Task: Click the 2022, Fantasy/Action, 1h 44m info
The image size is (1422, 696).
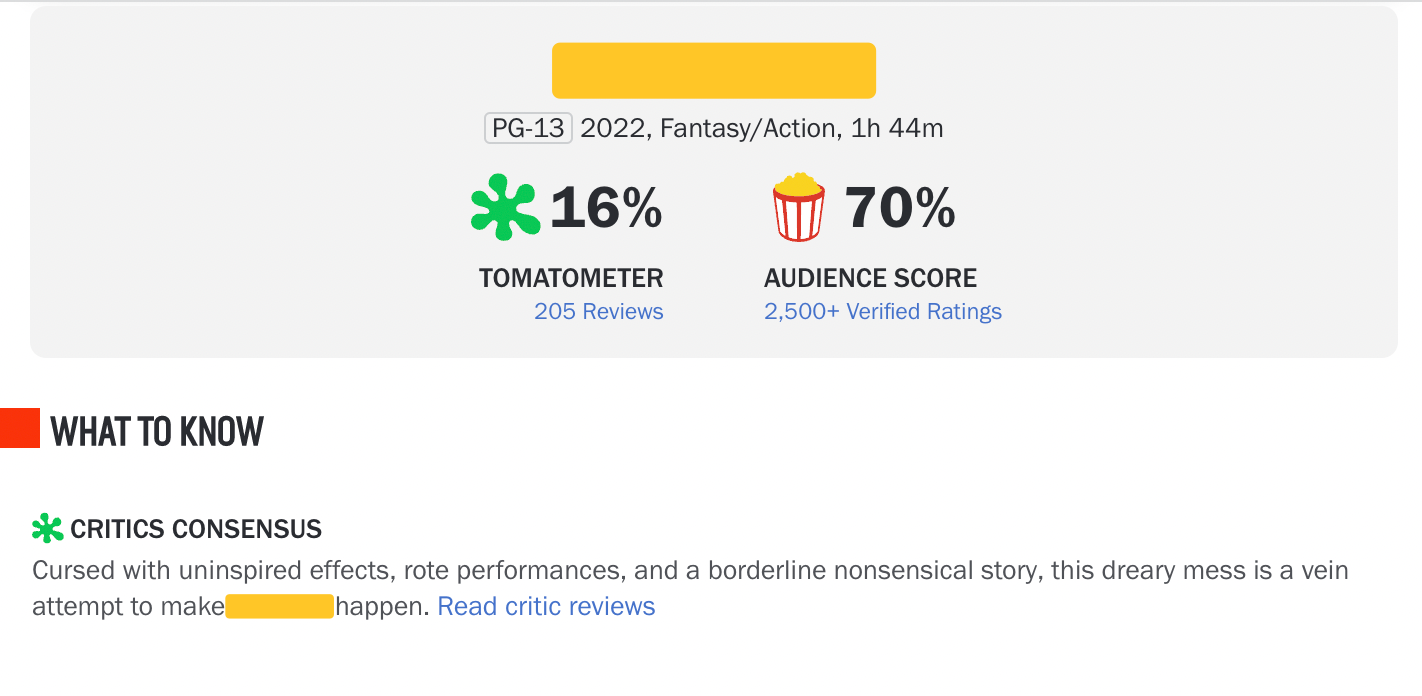Action: point(761,128)
